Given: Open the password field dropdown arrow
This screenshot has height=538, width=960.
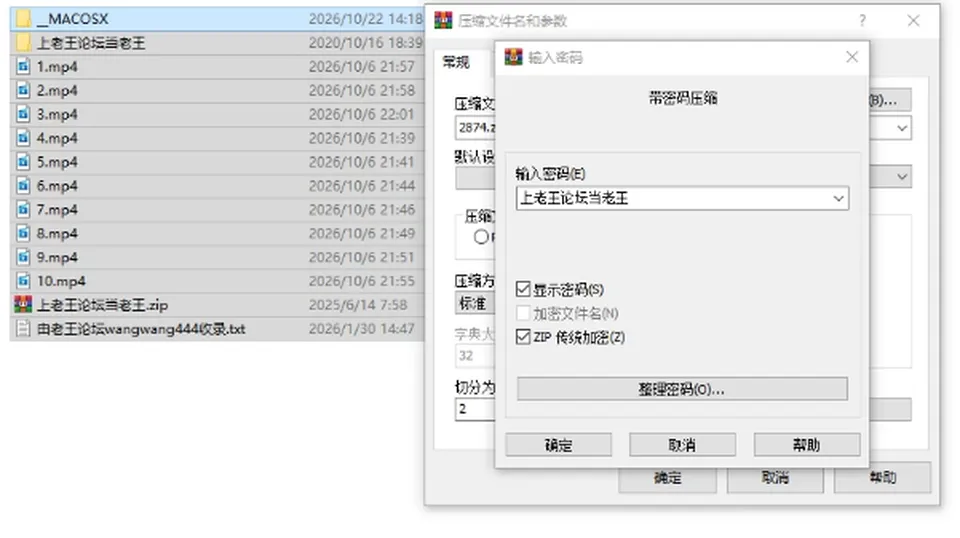Looking at the screenshot, I should 838,198.
